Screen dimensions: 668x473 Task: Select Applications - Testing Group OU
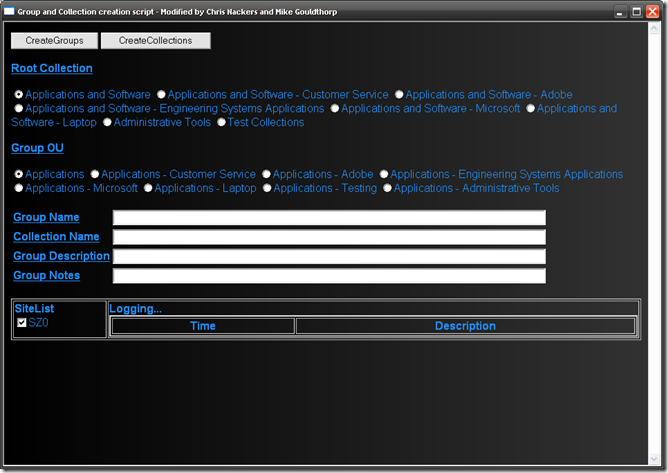click(267, 188)
